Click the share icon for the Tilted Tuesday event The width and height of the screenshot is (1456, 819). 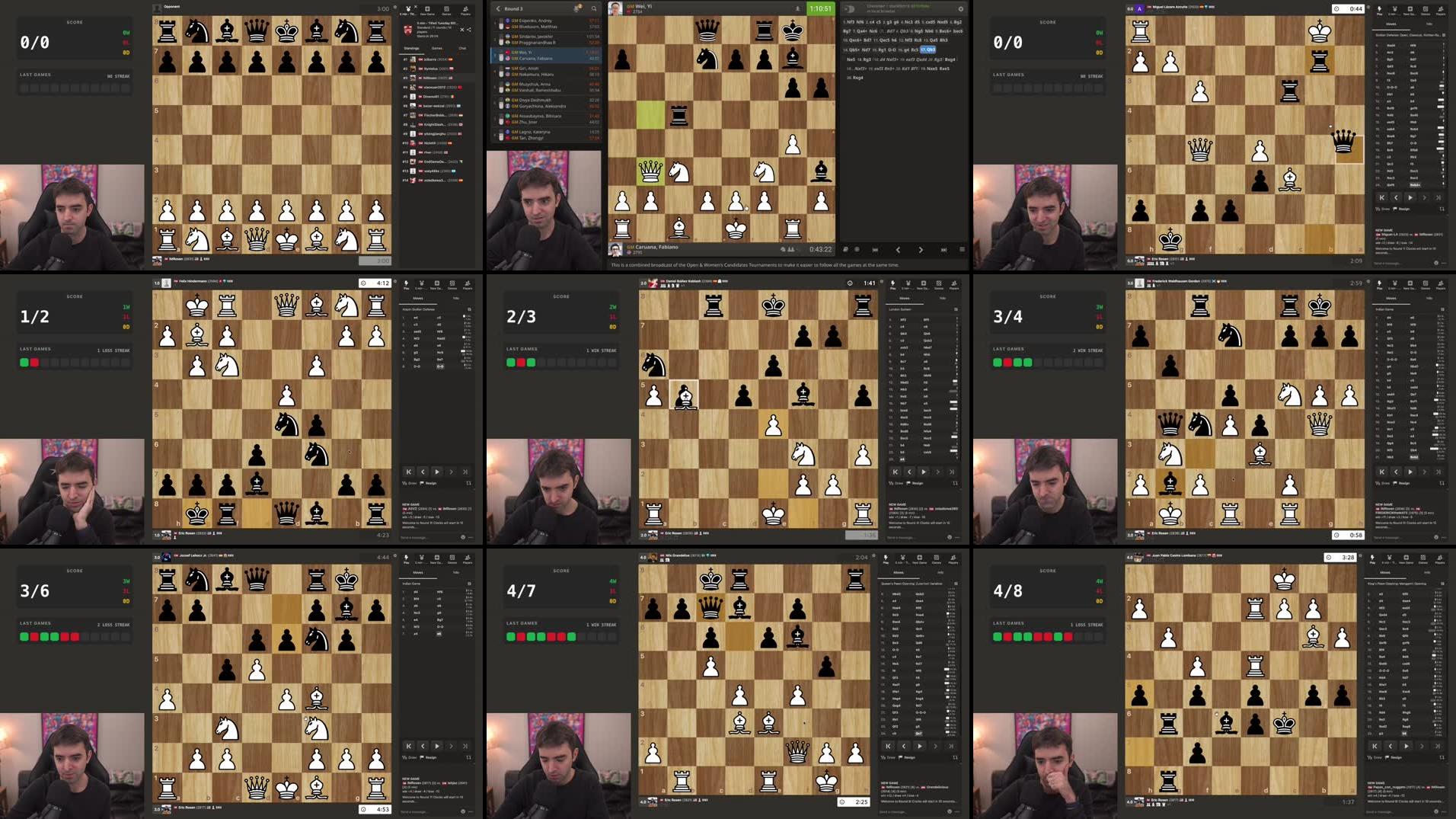[469, 30]
